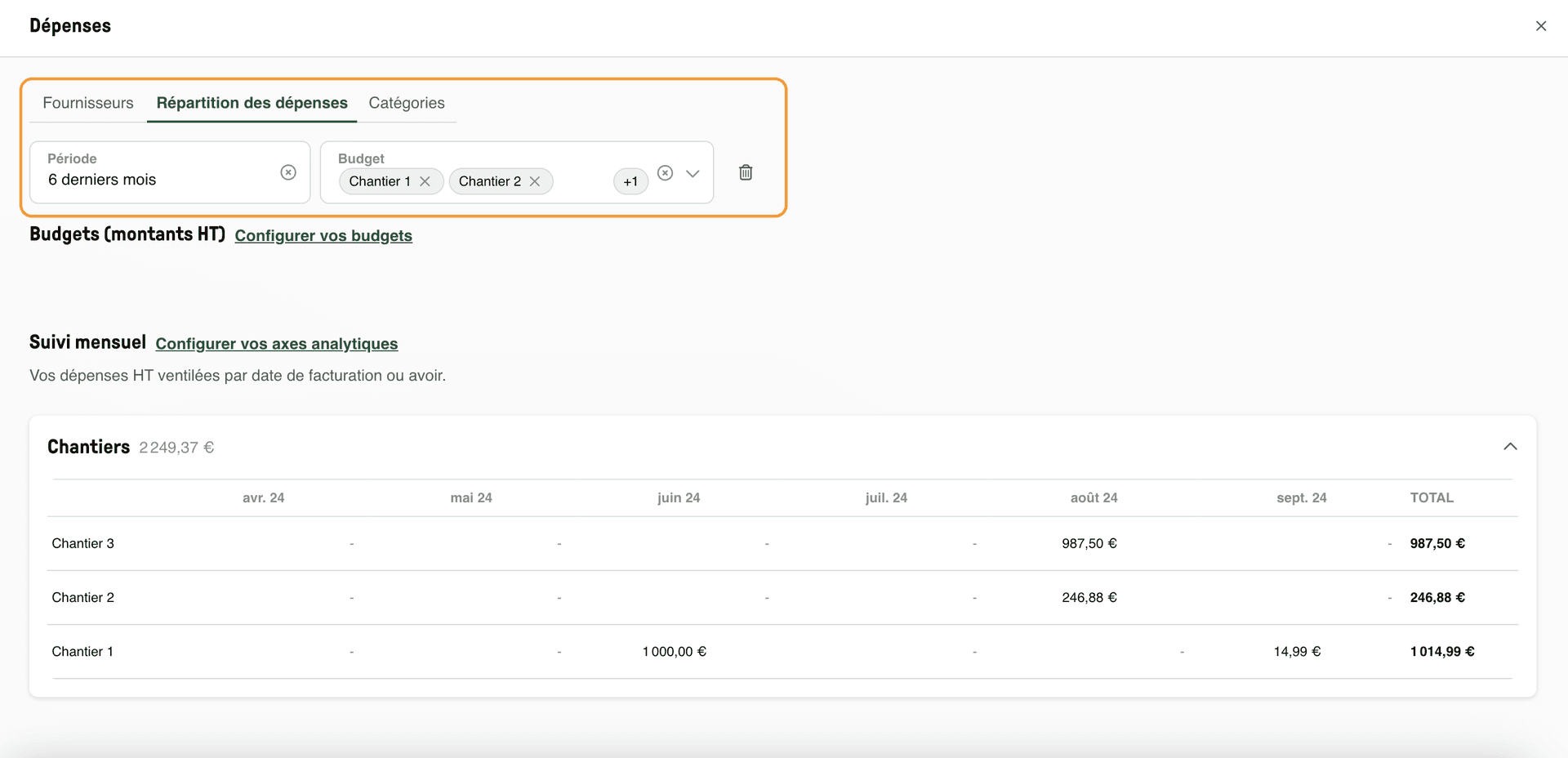Click the Dépenses page title
This screenshot has width=1568, height=758.
70,26
